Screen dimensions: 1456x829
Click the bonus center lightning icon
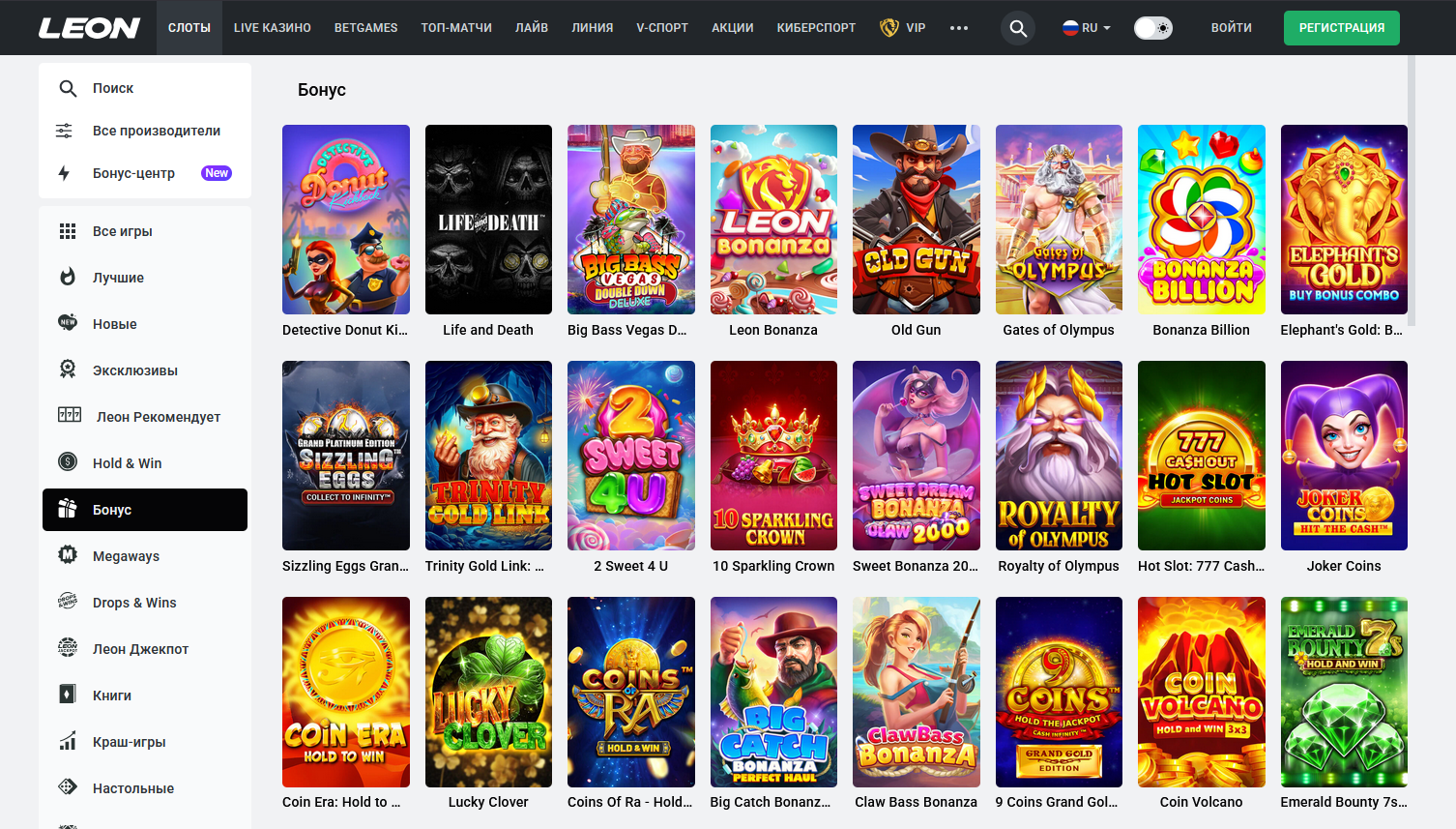tap(64, 173)
